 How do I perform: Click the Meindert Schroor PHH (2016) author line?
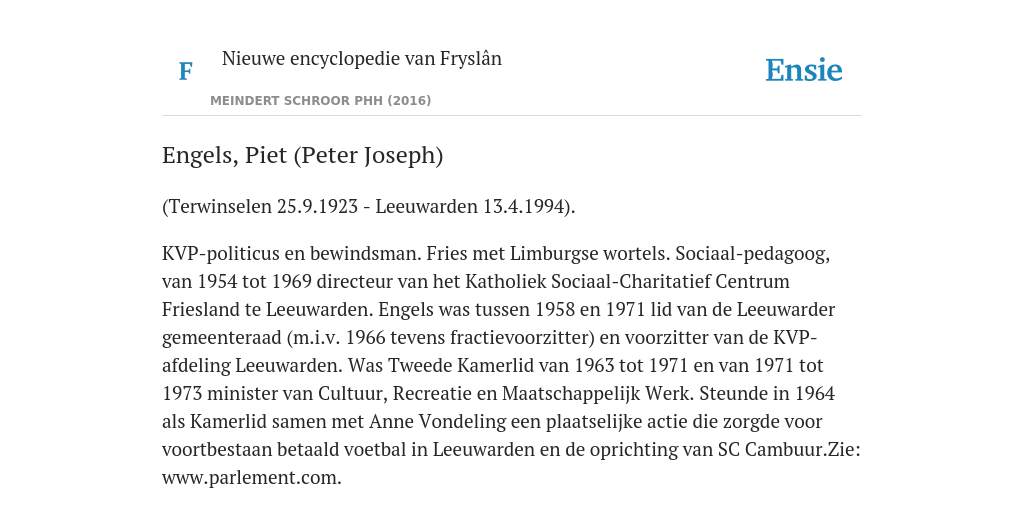pos(321,101)
